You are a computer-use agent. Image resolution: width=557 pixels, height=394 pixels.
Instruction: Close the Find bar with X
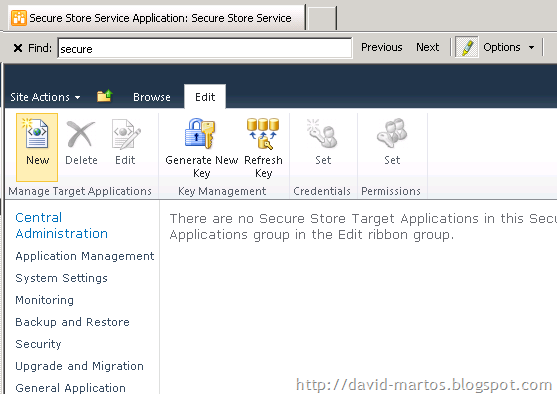coord(18,48)
